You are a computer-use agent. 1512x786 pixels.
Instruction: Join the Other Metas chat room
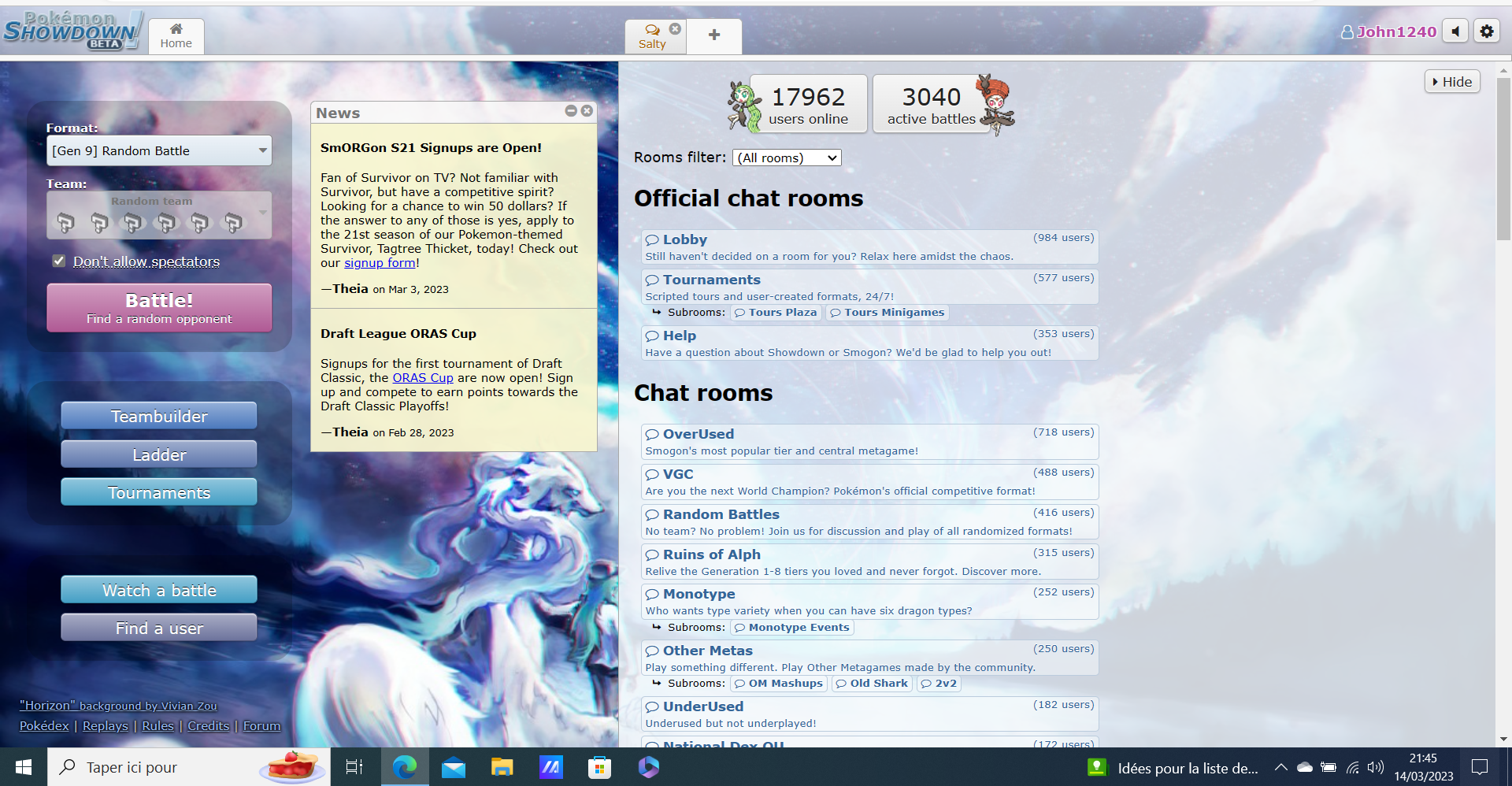(x=869, y=658)
